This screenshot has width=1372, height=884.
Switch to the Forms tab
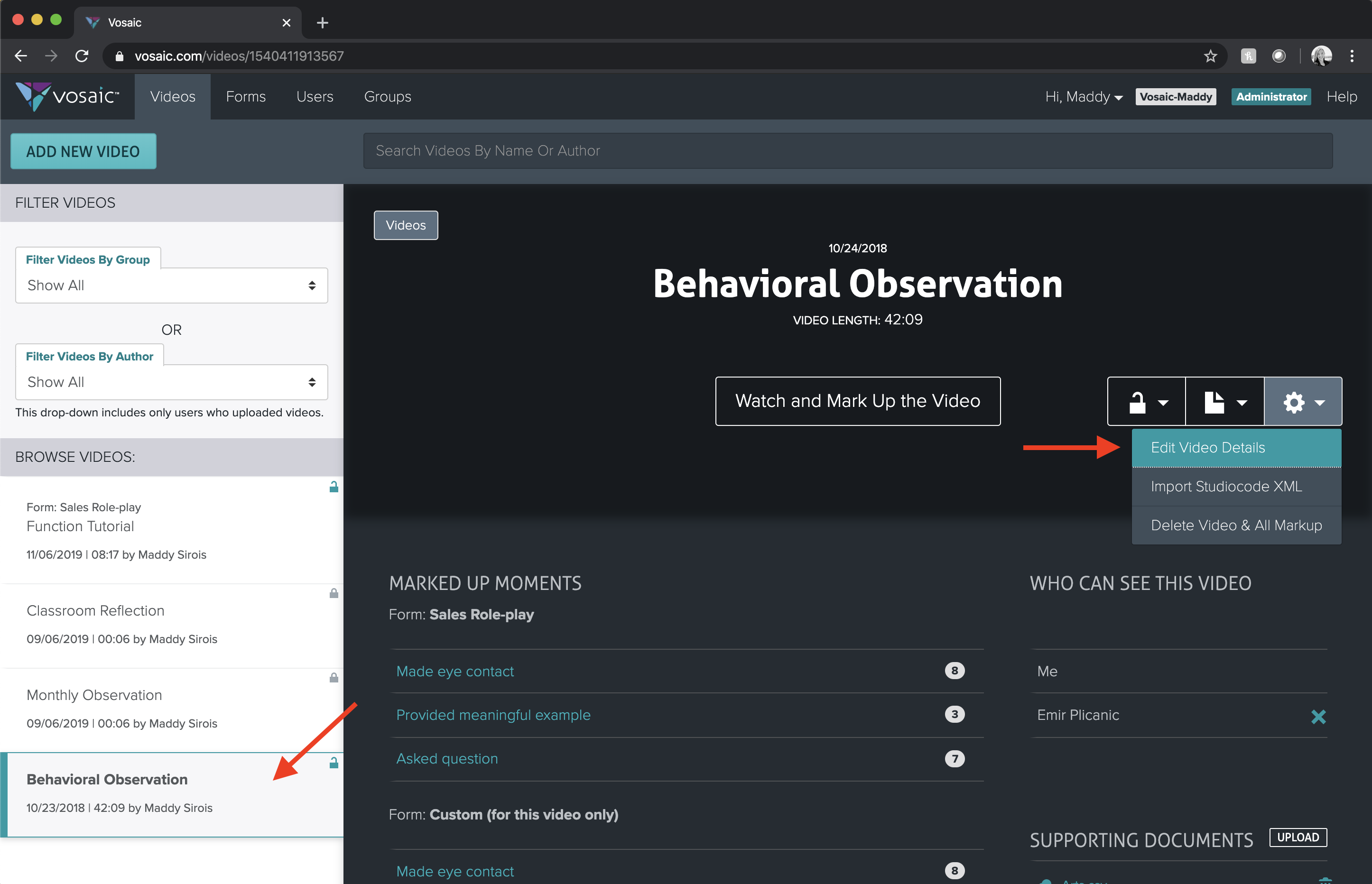click(246, 97)
